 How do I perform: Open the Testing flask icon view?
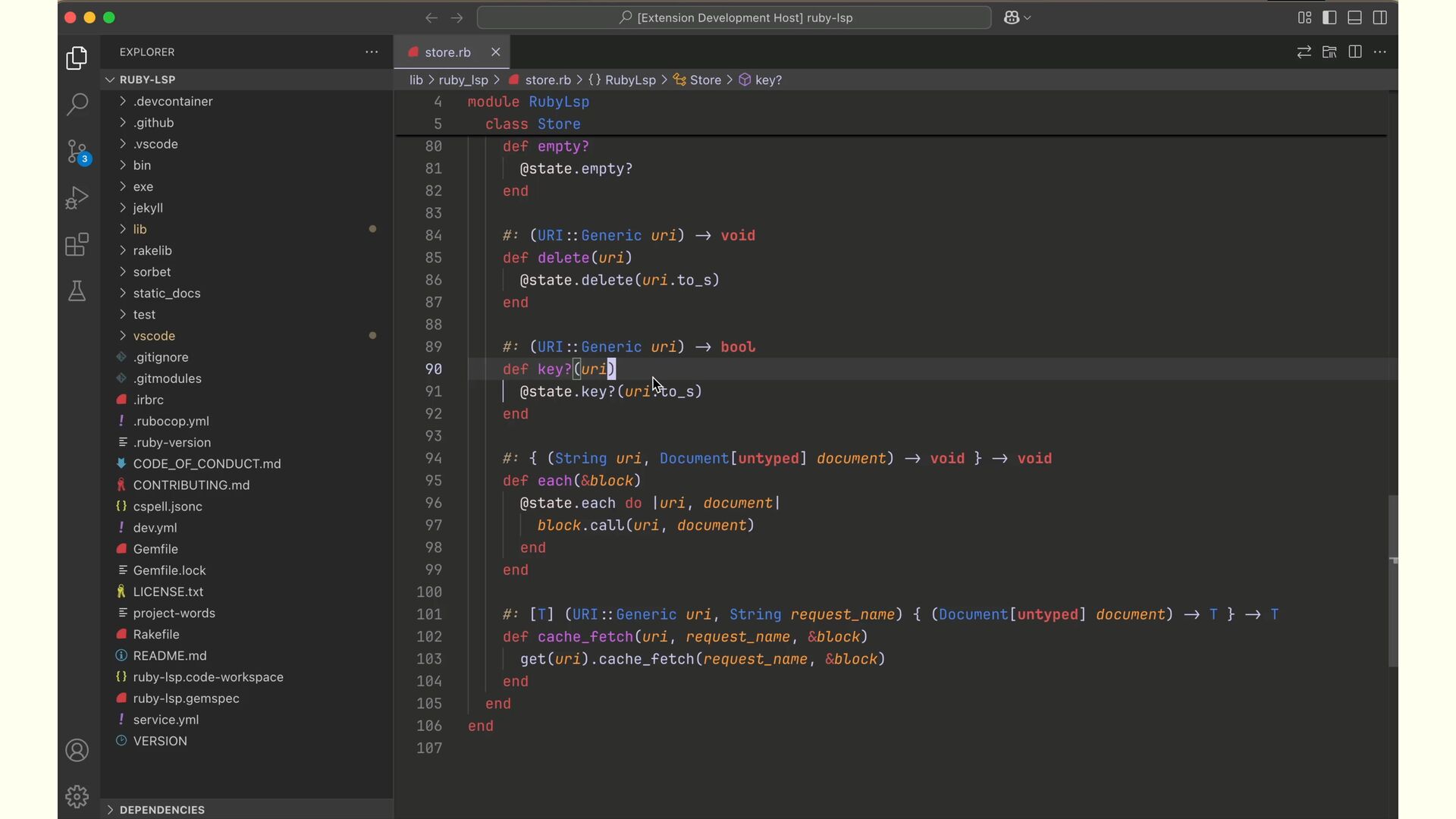(x=77, y=291)
